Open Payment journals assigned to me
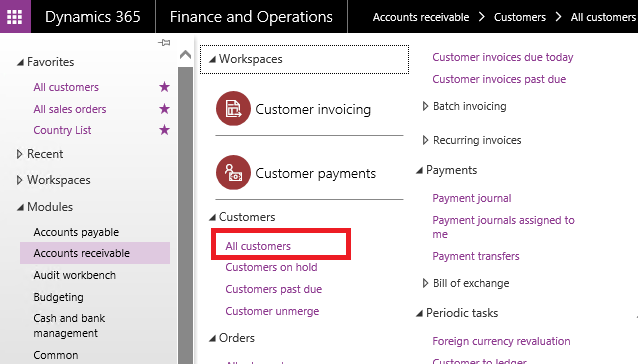638x364 pixels. pos(503,227)
